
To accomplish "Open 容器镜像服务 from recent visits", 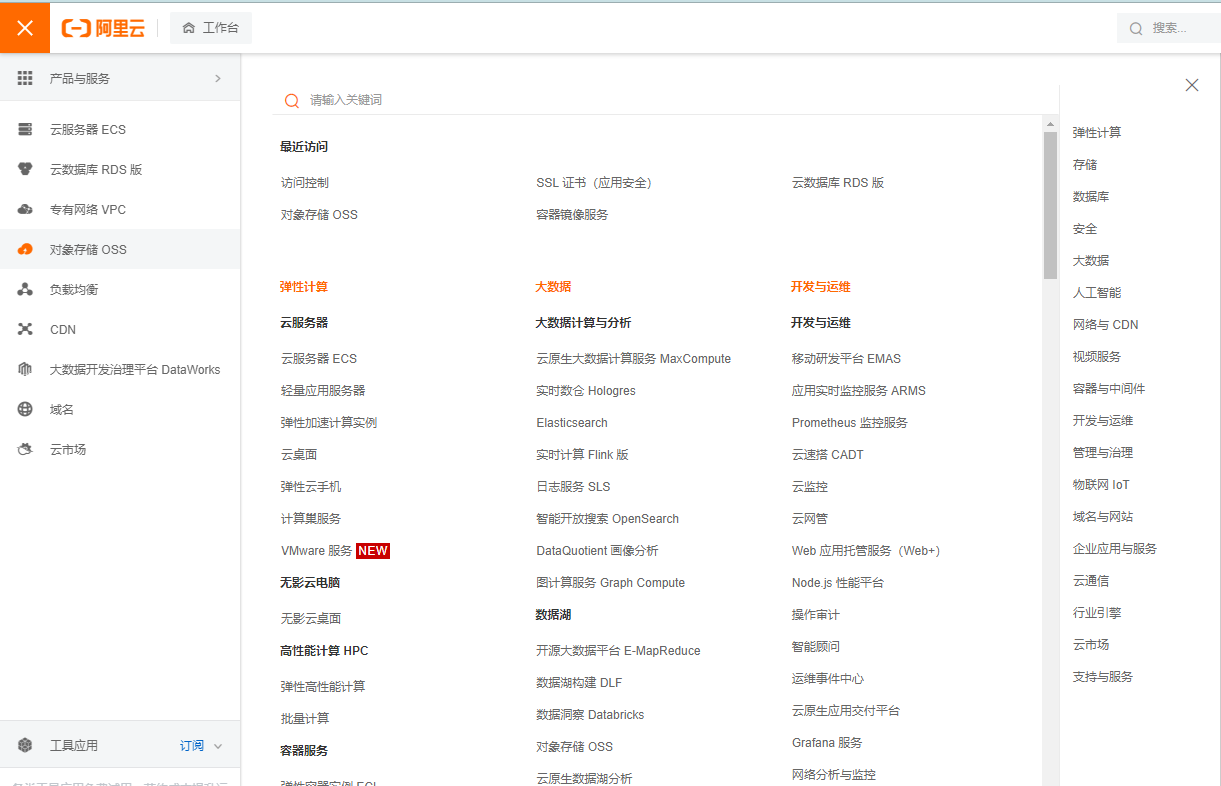I will point(572,214).
